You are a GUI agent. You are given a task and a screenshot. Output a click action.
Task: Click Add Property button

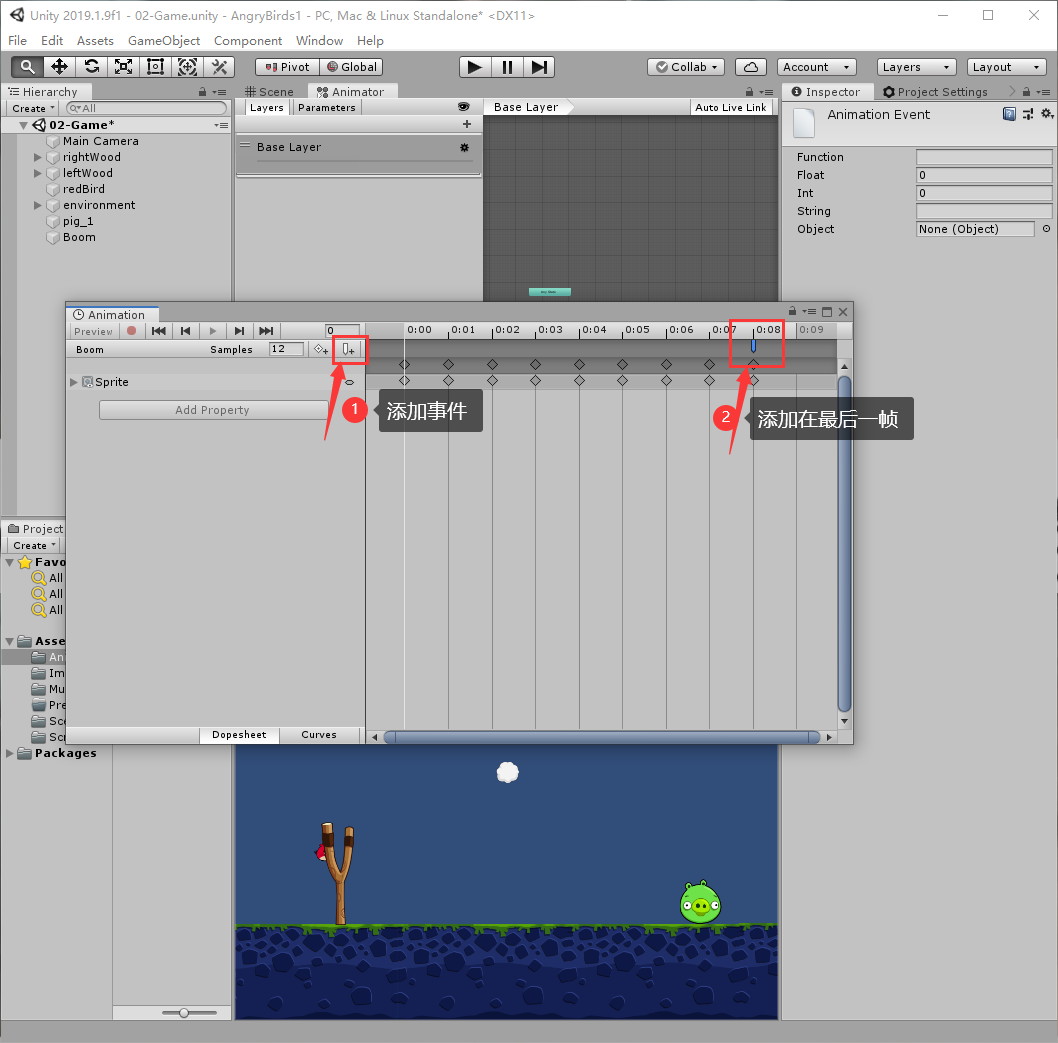click(x=213, y=410)
